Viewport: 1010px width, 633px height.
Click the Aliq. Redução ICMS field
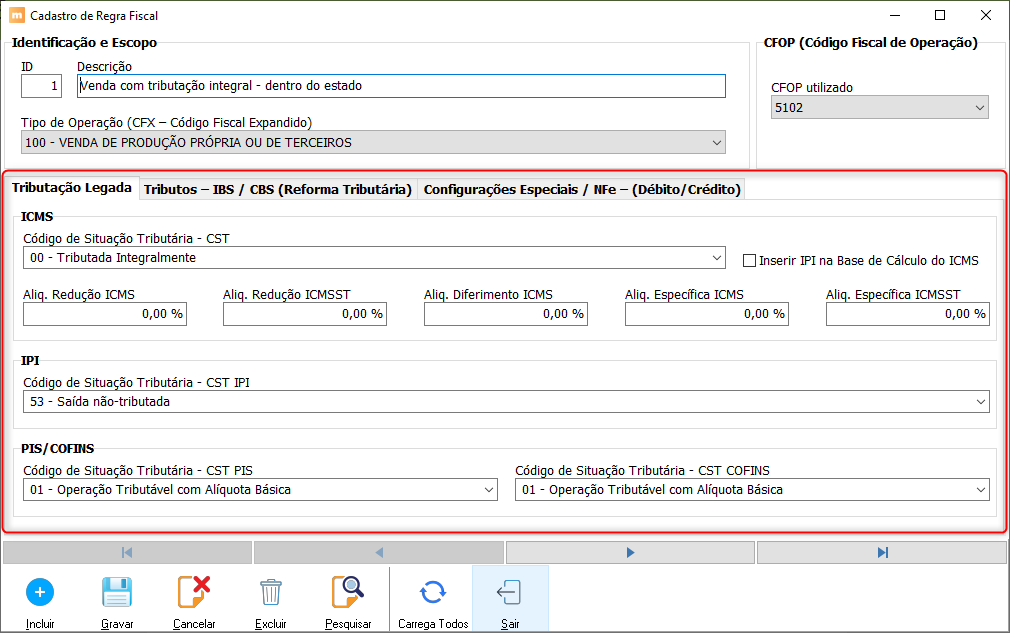pyautogui.click(x=105, y=314)
